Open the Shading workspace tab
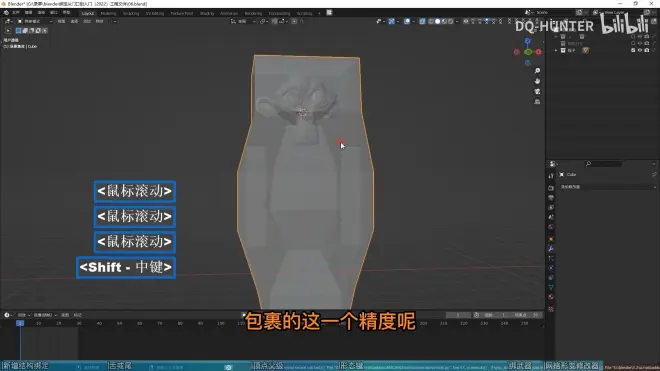660x371 pixels. [x=207, y=13]
